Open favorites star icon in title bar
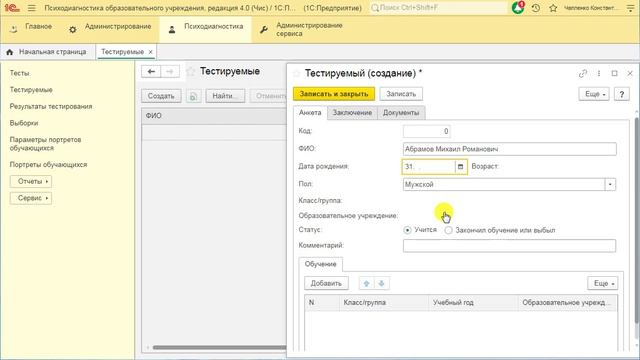The width and height of the screenshot is (640, 360). tap(553, 8)
